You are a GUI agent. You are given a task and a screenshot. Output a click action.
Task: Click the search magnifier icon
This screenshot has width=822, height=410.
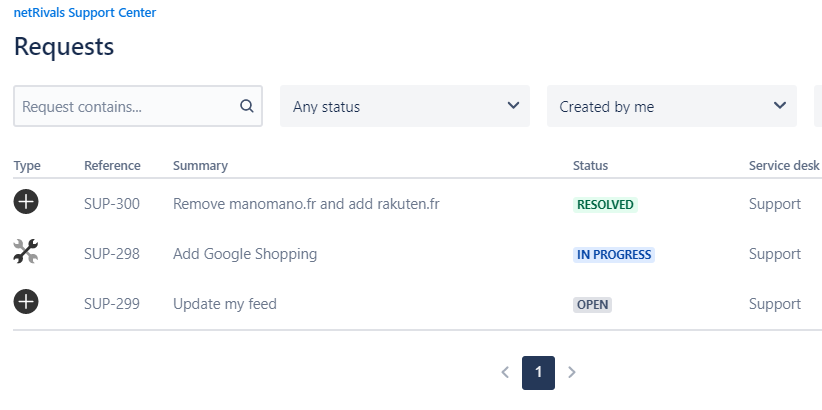coord(247,106)
